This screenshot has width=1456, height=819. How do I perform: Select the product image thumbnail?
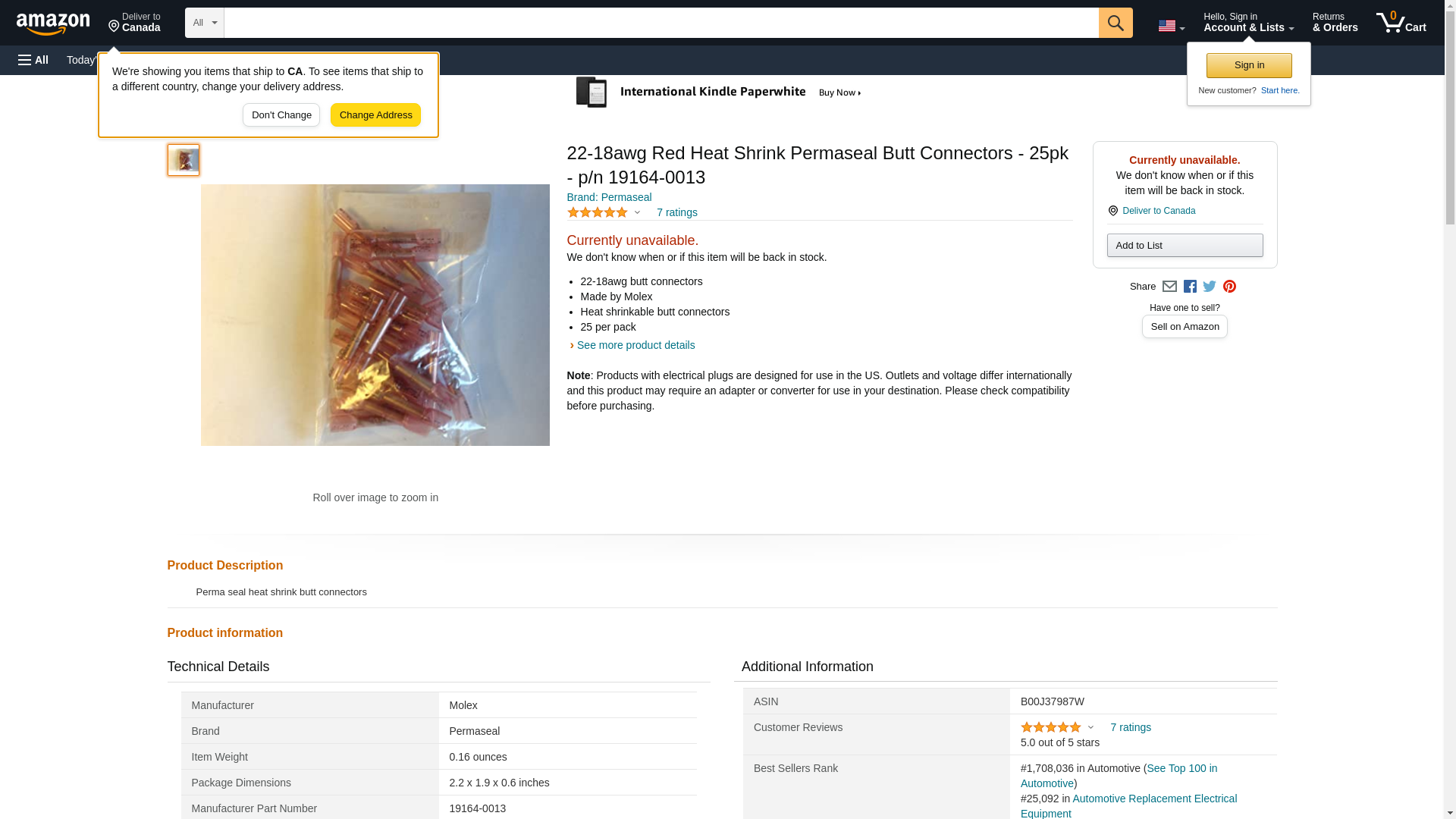(184, 160)
